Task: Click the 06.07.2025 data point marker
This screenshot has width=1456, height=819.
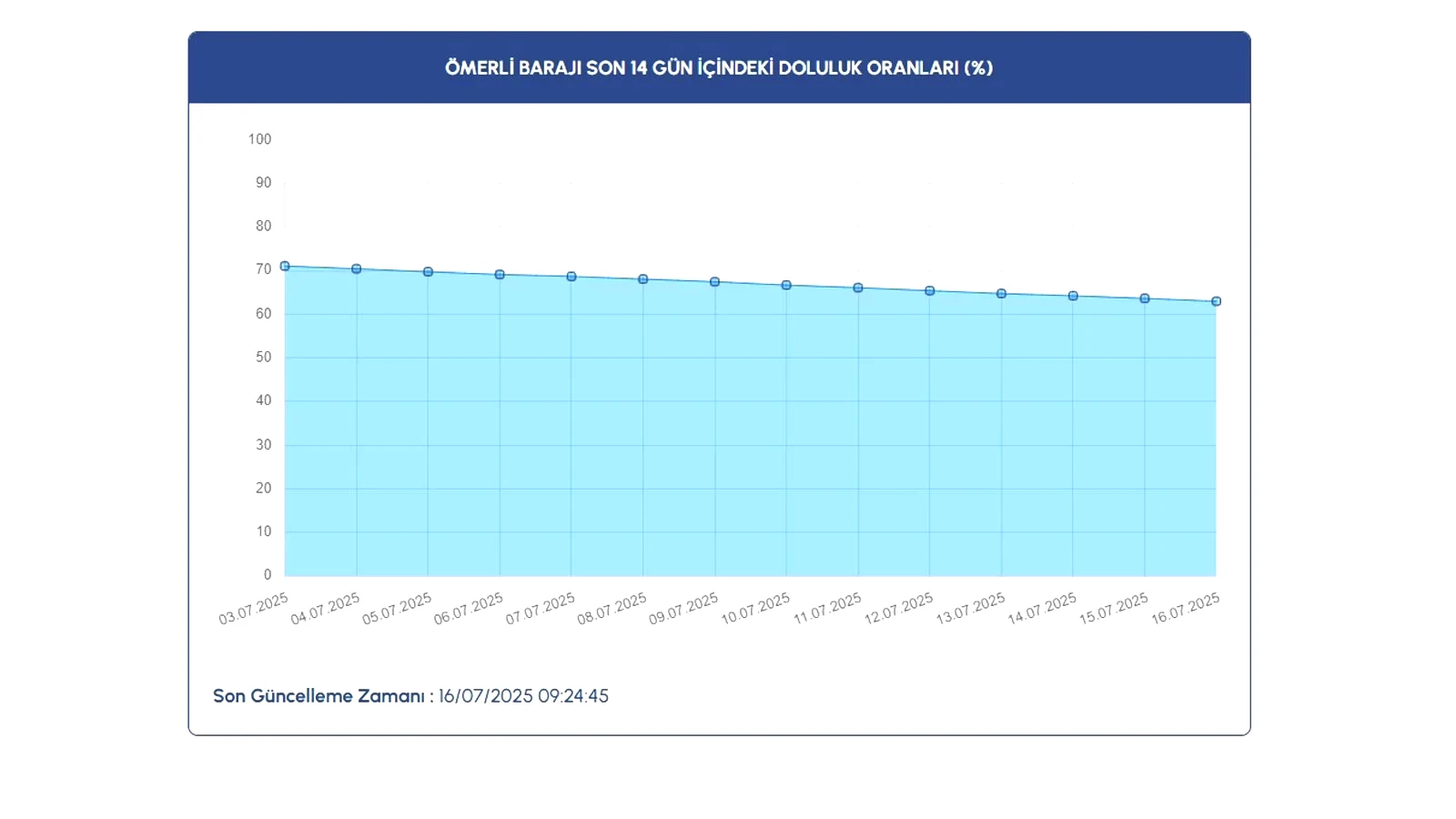Action: pyautogui.click(x=500, y=275)
